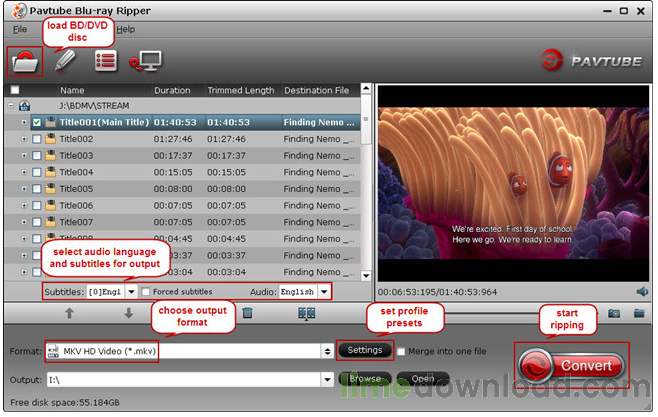The height and width of the screenshot is (417, 658).
Task: Select the Title004 row name
Action: click(76, 172)
